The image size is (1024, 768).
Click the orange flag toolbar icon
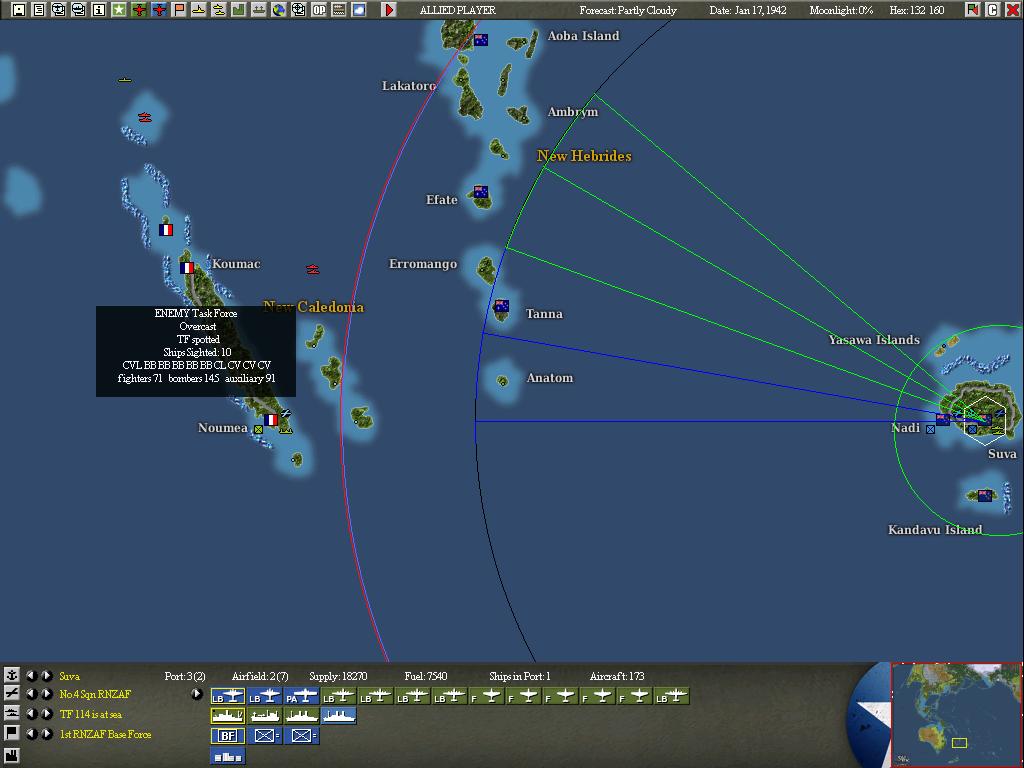[179, 10]
